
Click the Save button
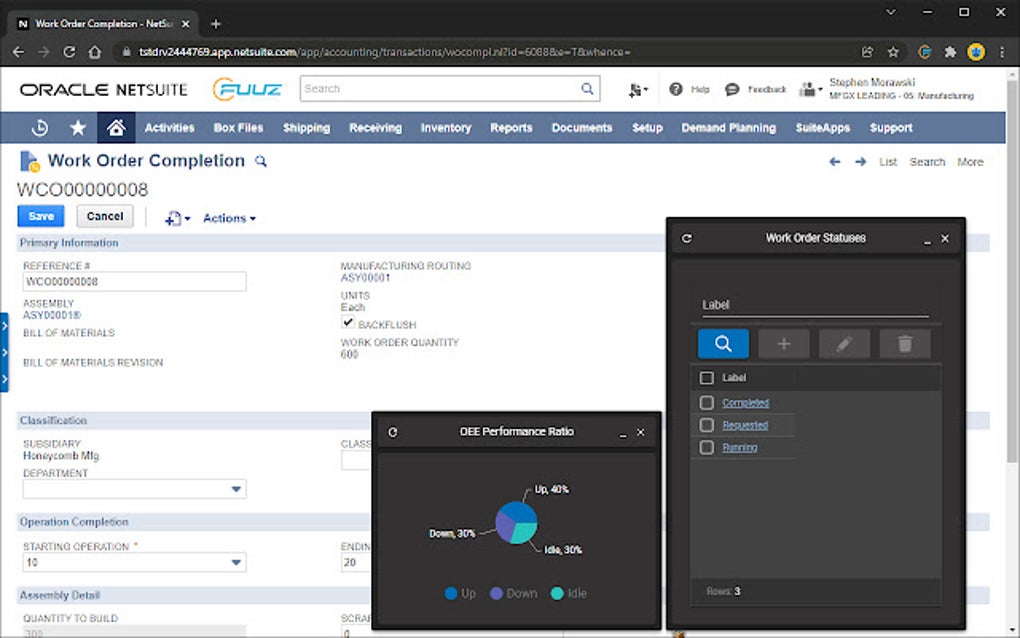(41, 216)
